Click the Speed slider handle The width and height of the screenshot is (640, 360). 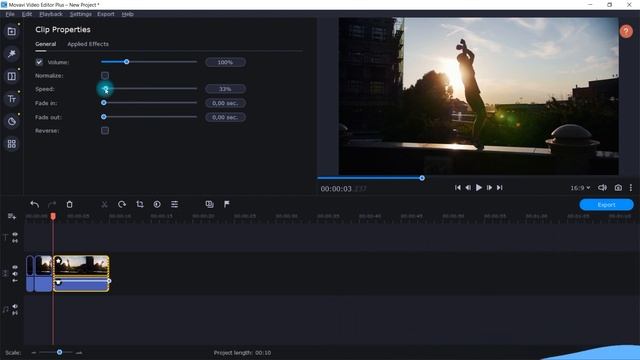pyautogui.click(x=106, y=88)
